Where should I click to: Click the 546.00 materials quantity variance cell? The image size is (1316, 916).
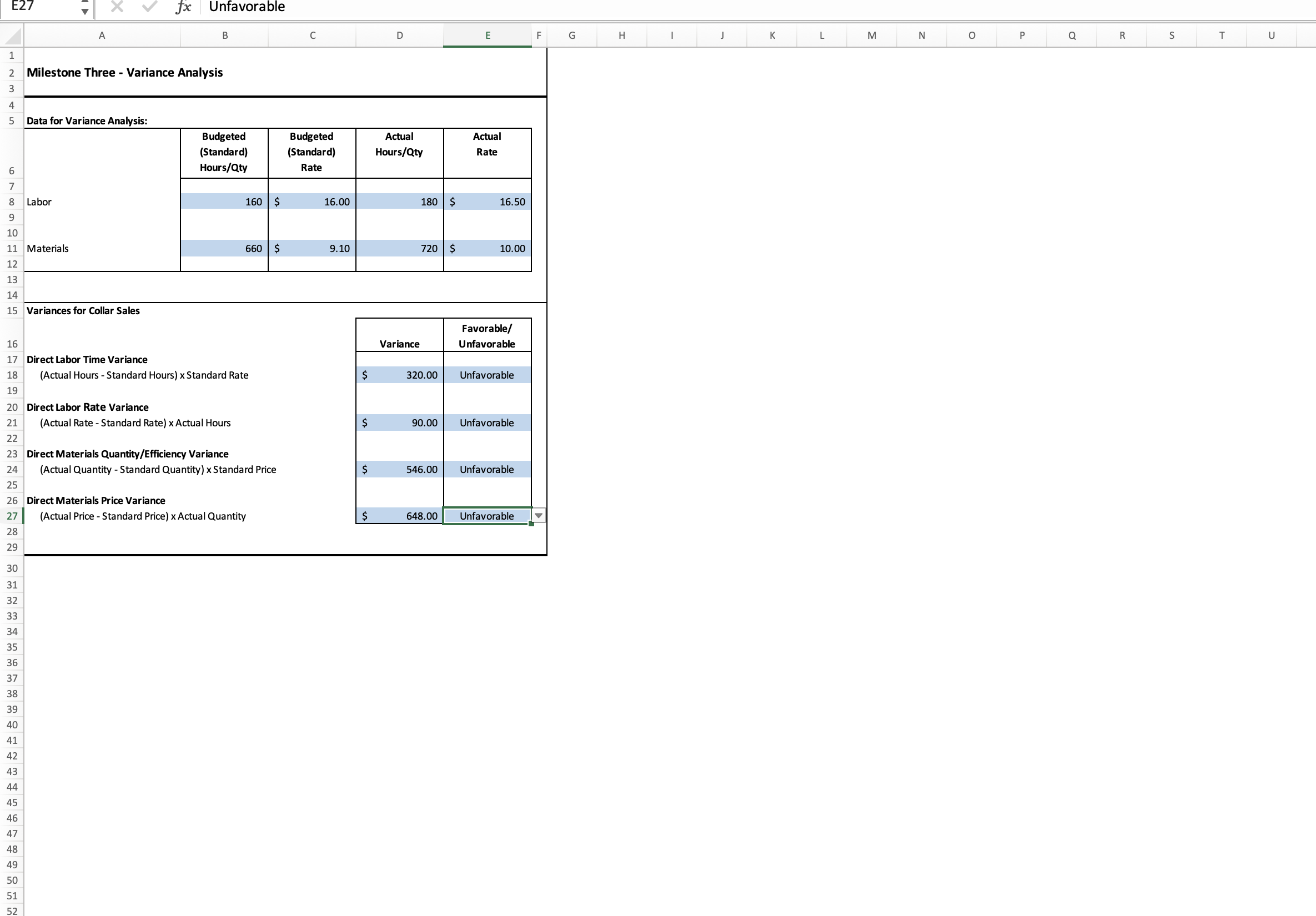click(399, 470)
